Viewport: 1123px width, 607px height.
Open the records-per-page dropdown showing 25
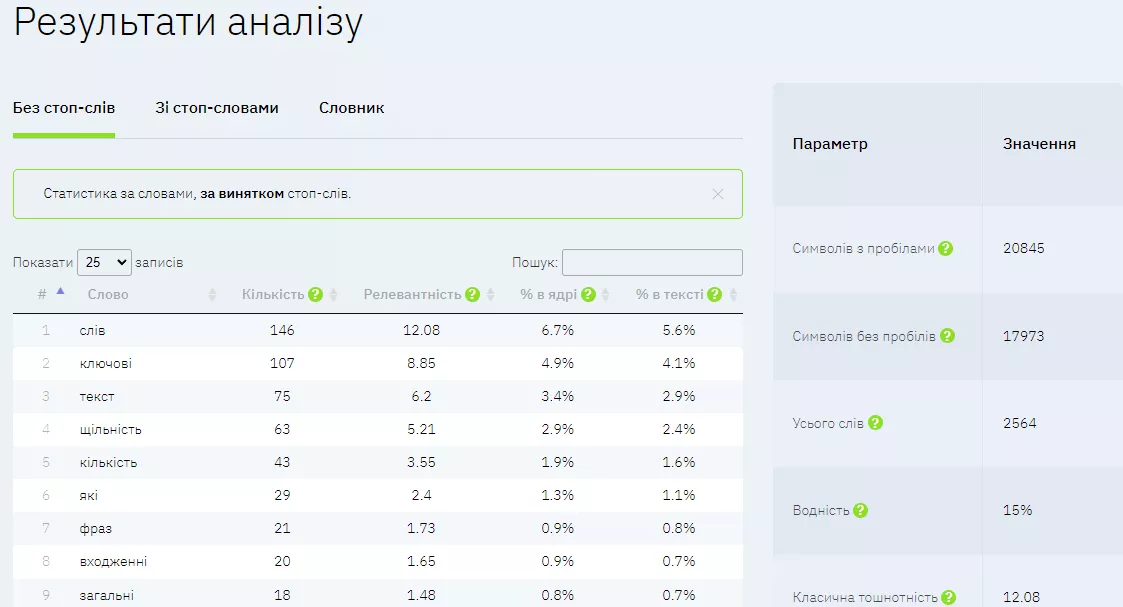tap(105, 262)
